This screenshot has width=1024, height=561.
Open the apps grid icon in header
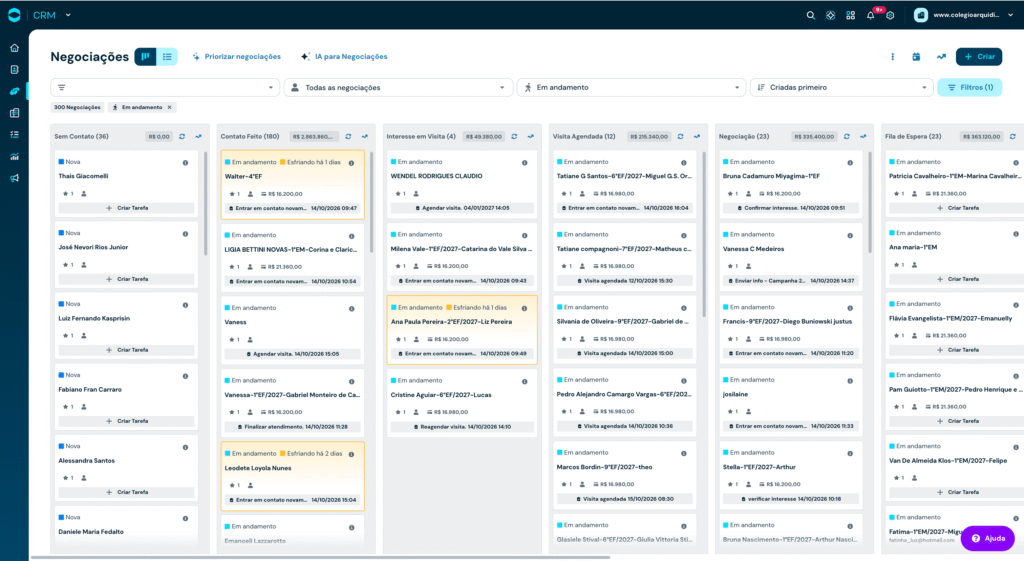pyautogui.click(x=850, y=15)
